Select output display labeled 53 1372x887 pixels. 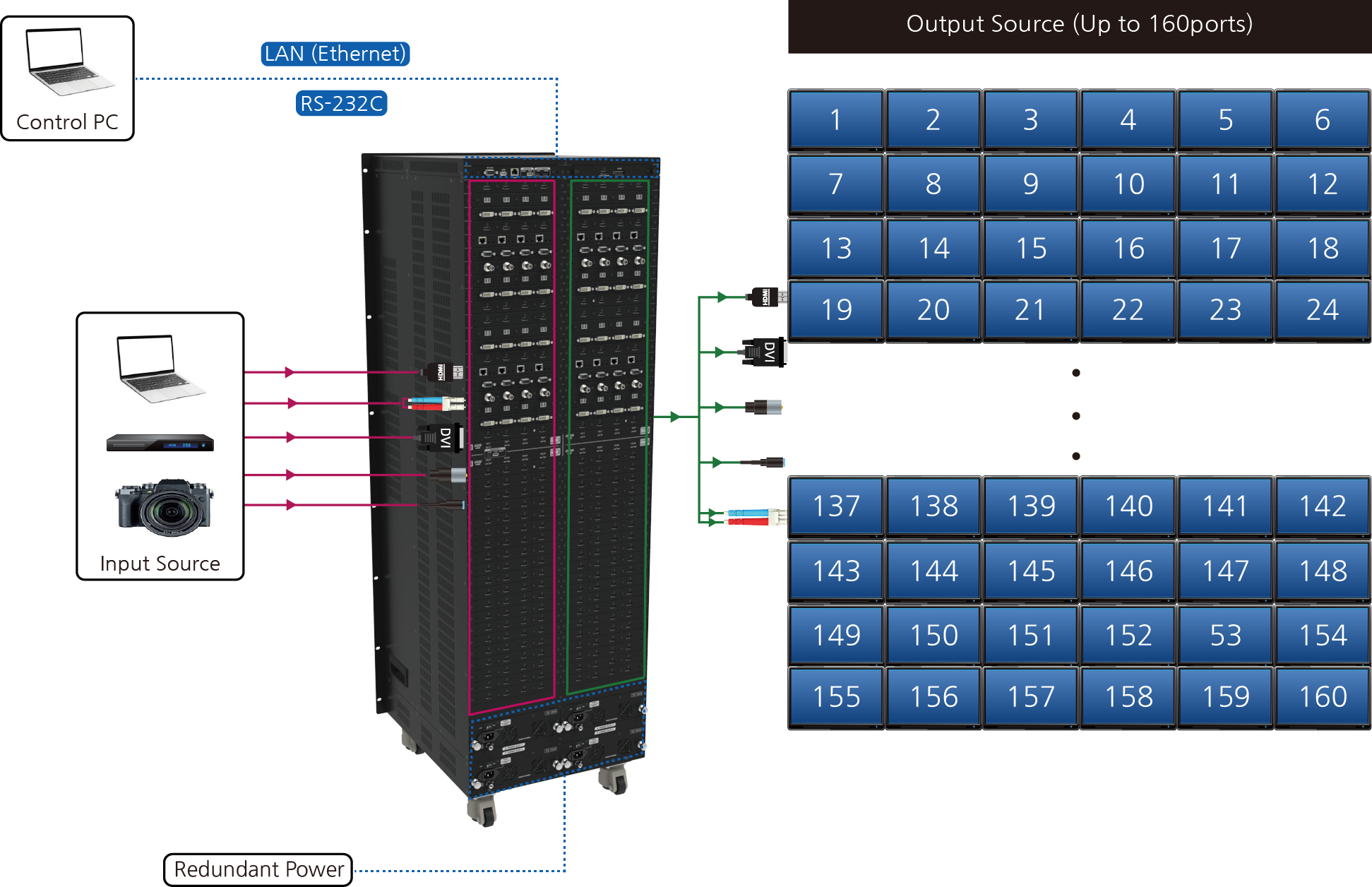1226,635
